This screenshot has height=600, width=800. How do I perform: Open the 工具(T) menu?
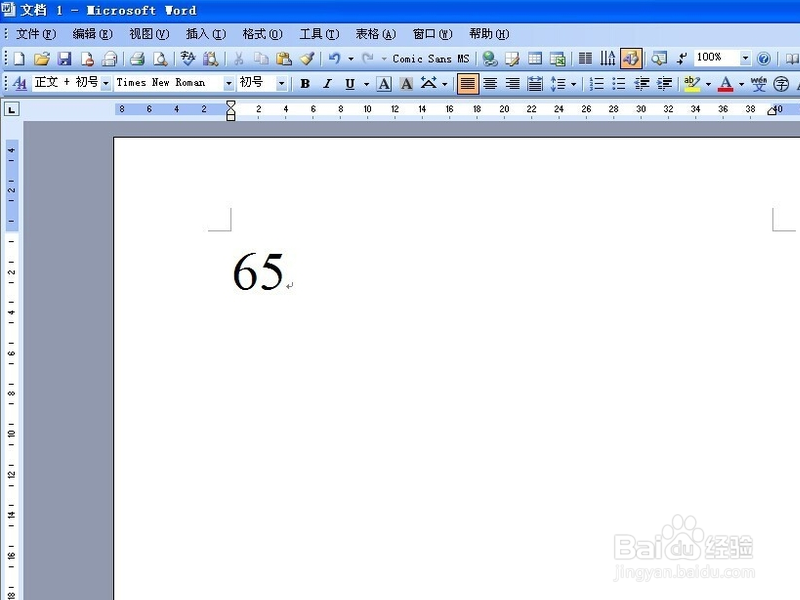pos(319,34)
